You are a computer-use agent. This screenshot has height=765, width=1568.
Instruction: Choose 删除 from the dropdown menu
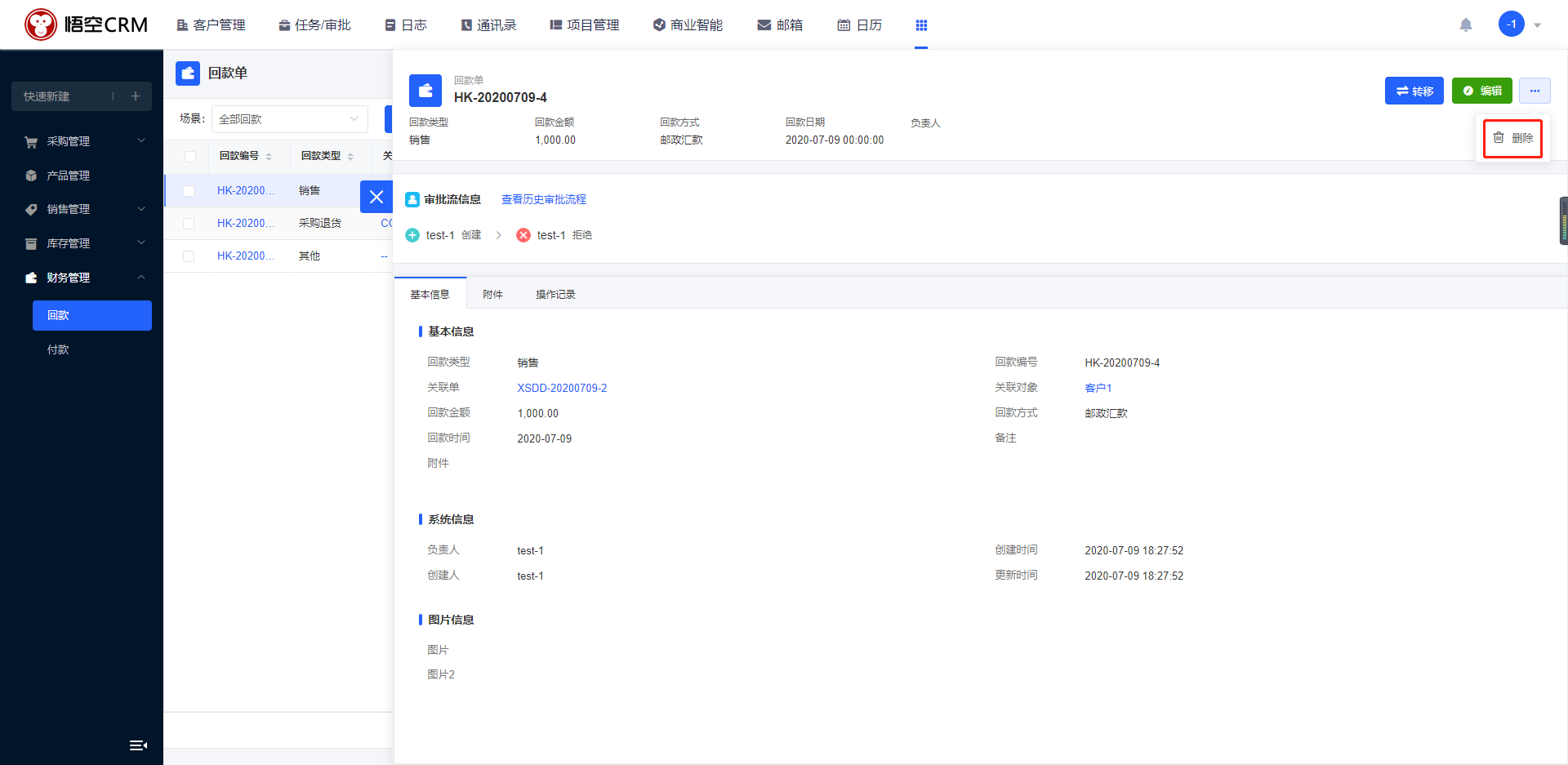1512,138
